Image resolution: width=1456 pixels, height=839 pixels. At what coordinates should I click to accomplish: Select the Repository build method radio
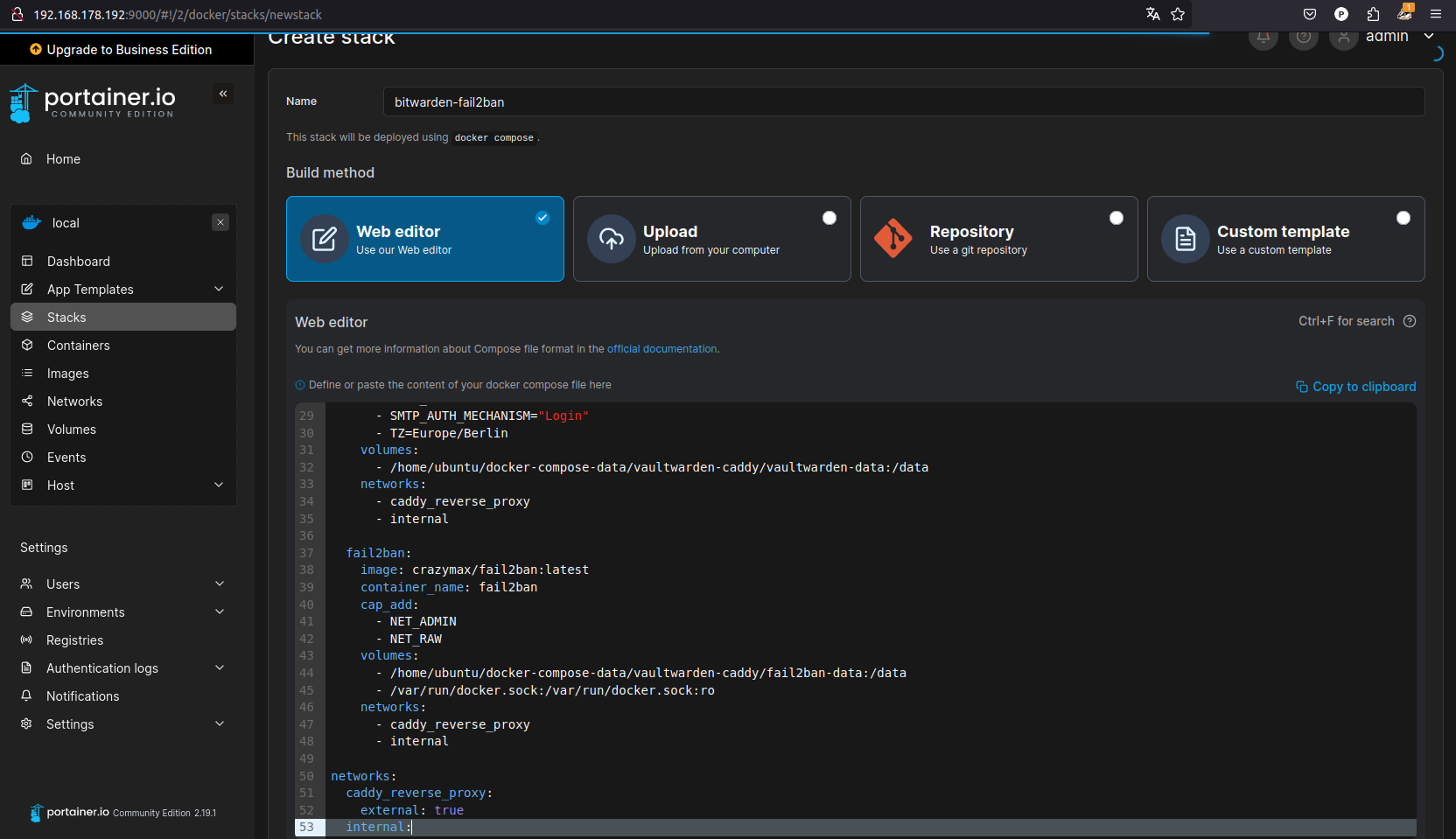pos(1116,218)
